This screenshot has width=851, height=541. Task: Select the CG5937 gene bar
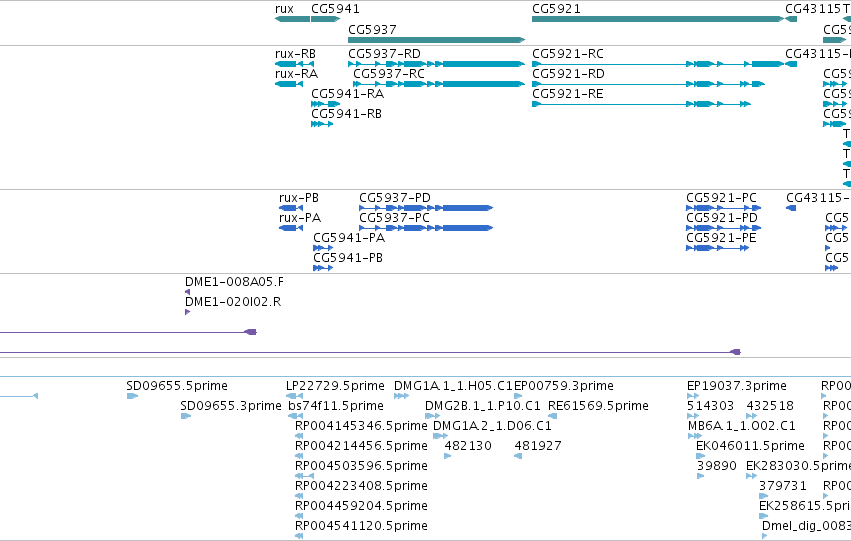tap(436, 40)
